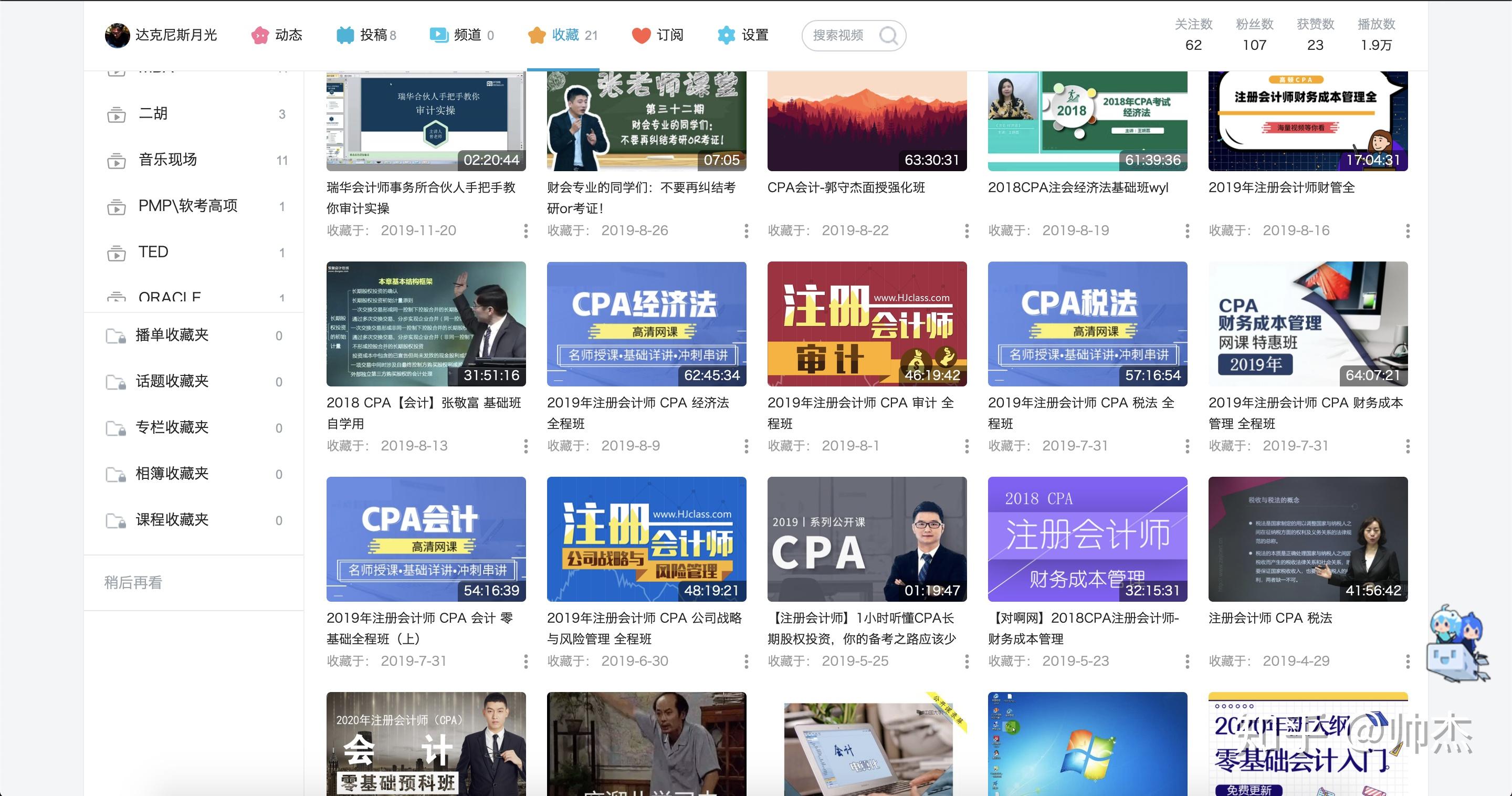The width and height of the screenshot is (1512, 796).
Task: Open more menu for CPA 经济法 全程班
Action: 747,446
